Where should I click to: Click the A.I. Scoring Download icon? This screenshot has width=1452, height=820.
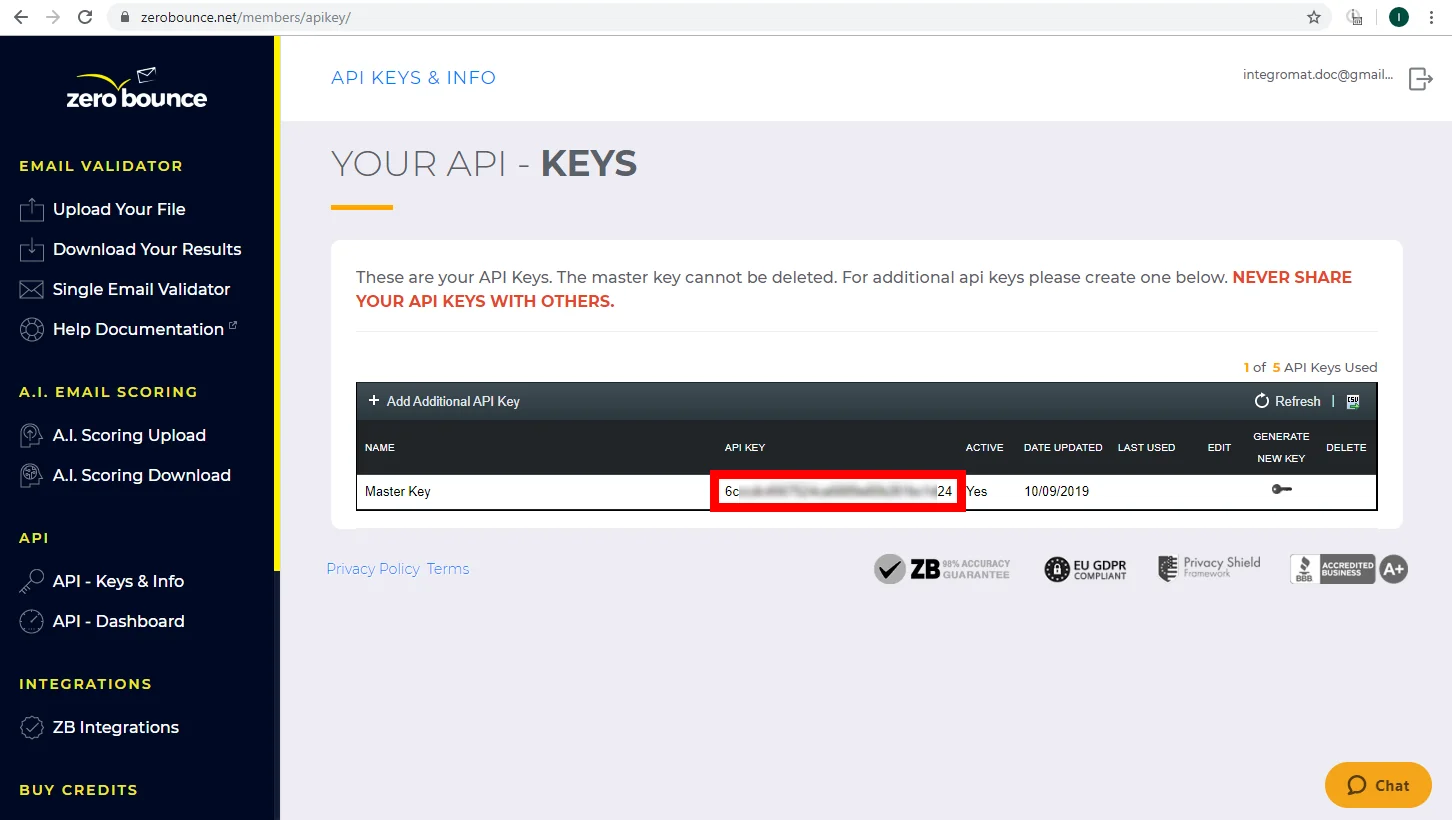[32, 475]
